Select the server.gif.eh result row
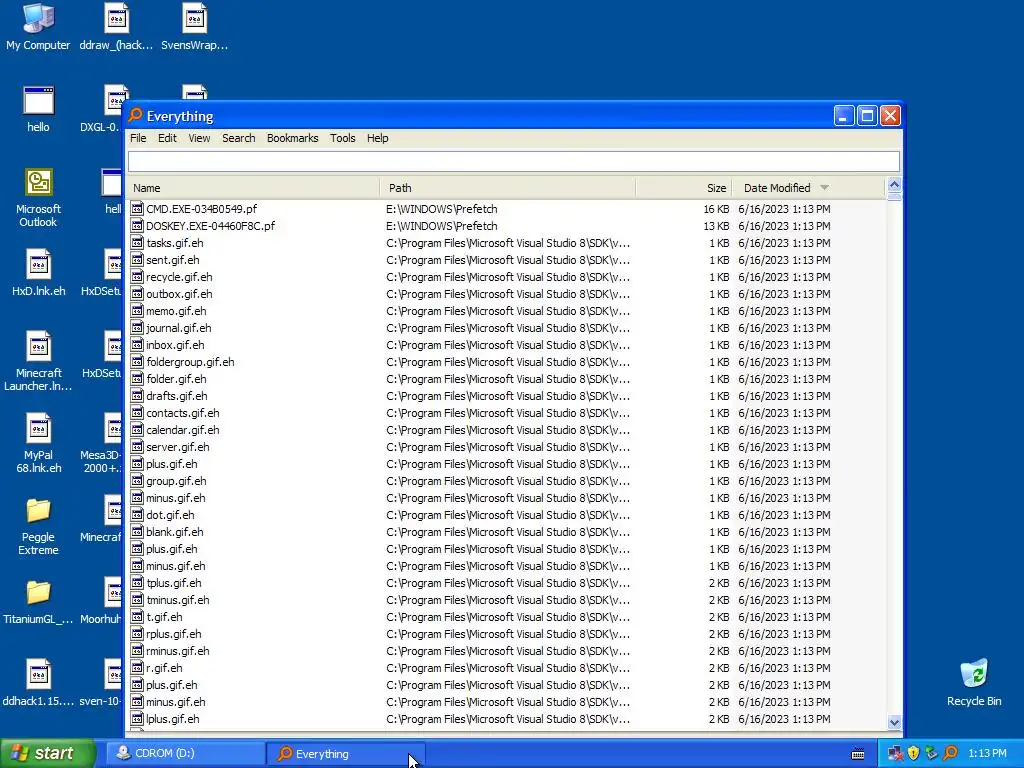The image size is (1024, 768). 506,446
